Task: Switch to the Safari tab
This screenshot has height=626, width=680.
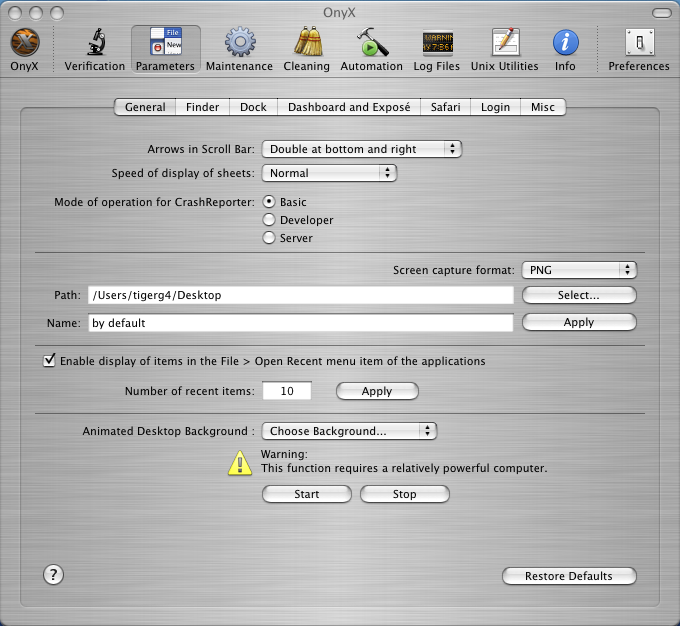Action: [x=445, y=107]
